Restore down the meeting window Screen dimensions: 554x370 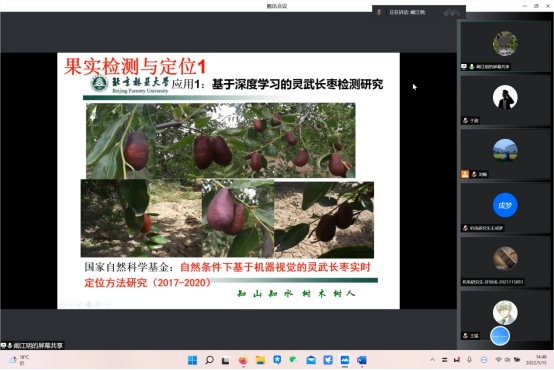[536, 6]
